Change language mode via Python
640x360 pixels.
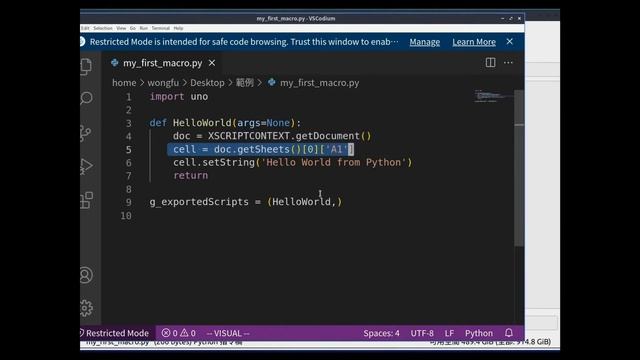pos(479,333)
